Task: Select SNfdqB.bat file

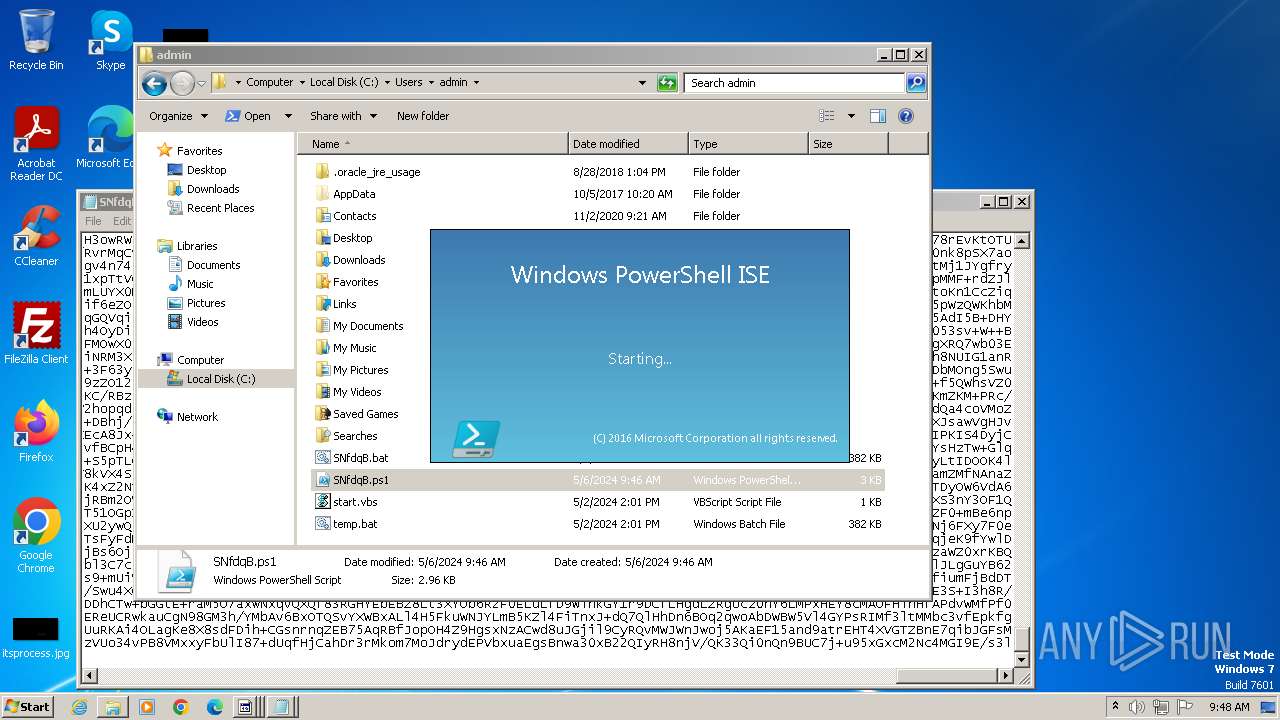Action: 360,458
